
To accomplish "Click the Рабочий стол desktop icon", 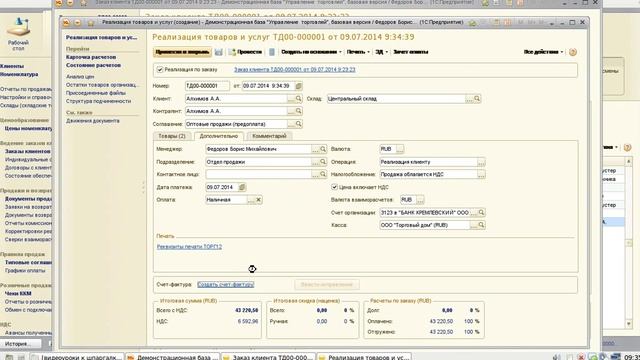I will tap(18, 33).
